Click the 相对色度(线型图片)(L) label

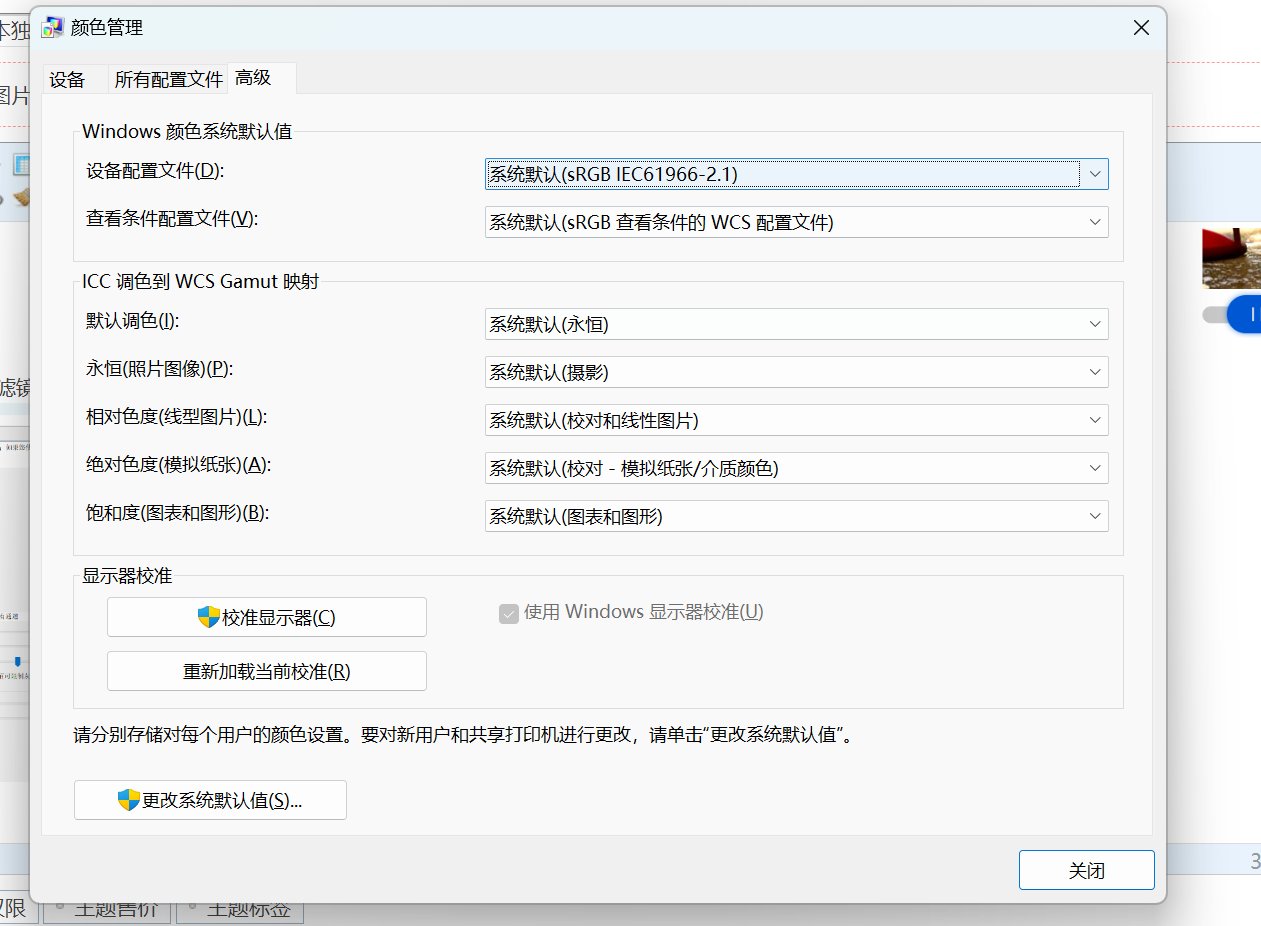(x=176, y=417)
